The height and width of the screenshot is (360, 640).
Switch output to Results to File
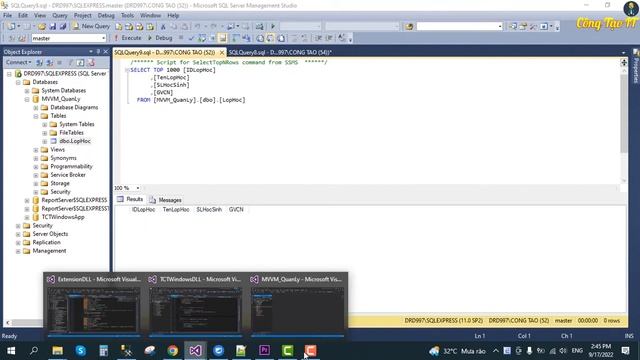click(x=281, y=38)
